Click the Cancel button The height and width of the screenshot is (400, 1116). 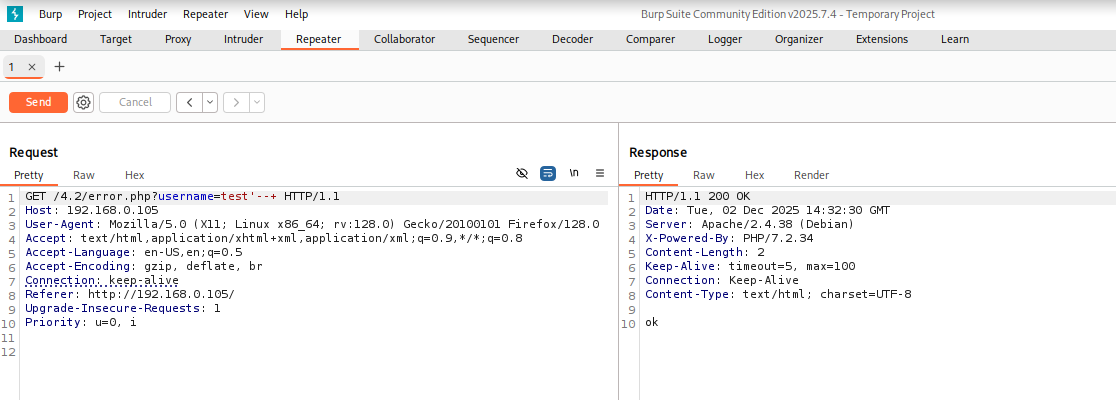tap(135, 102)
